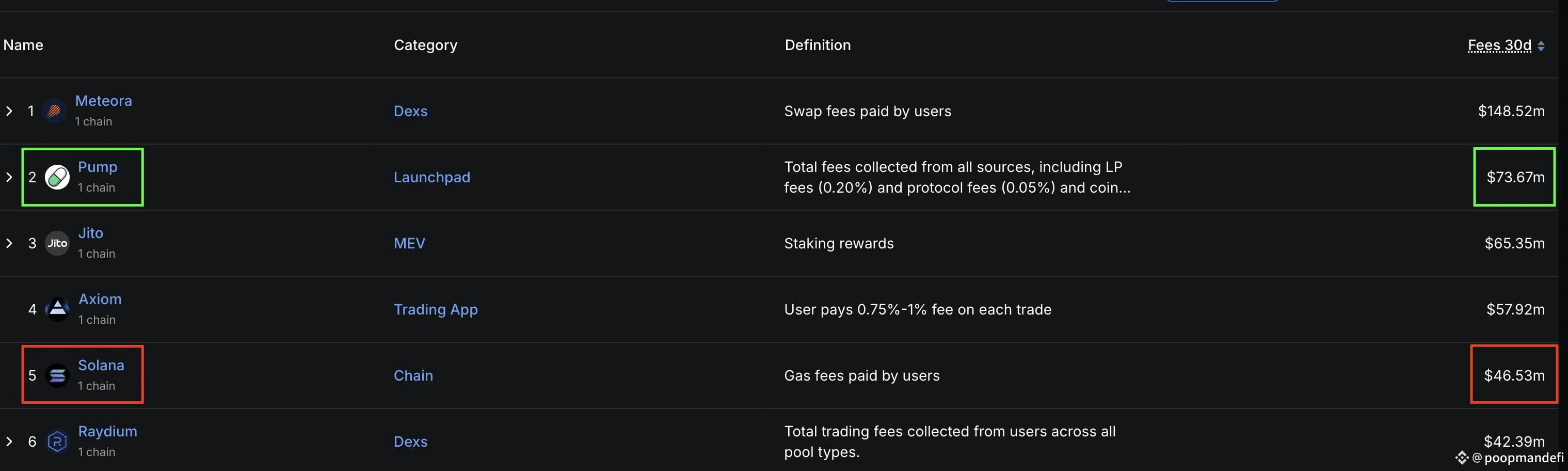Screen dimensions: 1568x471
Task: Expand the Jito row chevron
Action: (9, 243)
